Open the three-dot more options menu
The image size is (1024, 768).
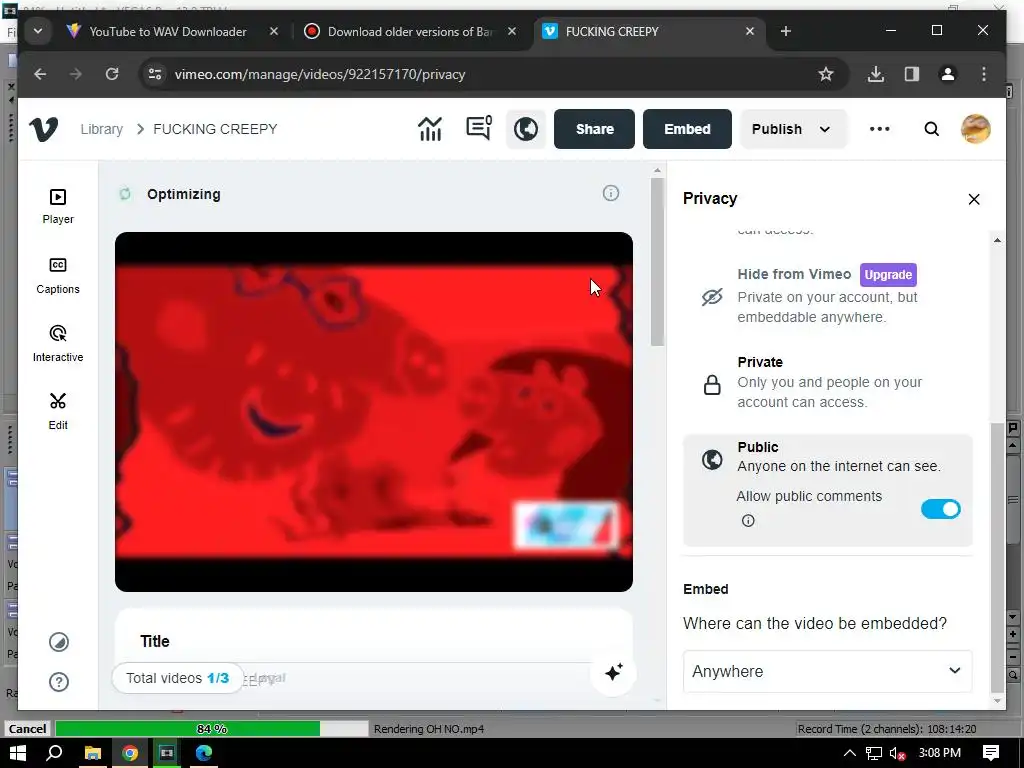coord(879,129)
